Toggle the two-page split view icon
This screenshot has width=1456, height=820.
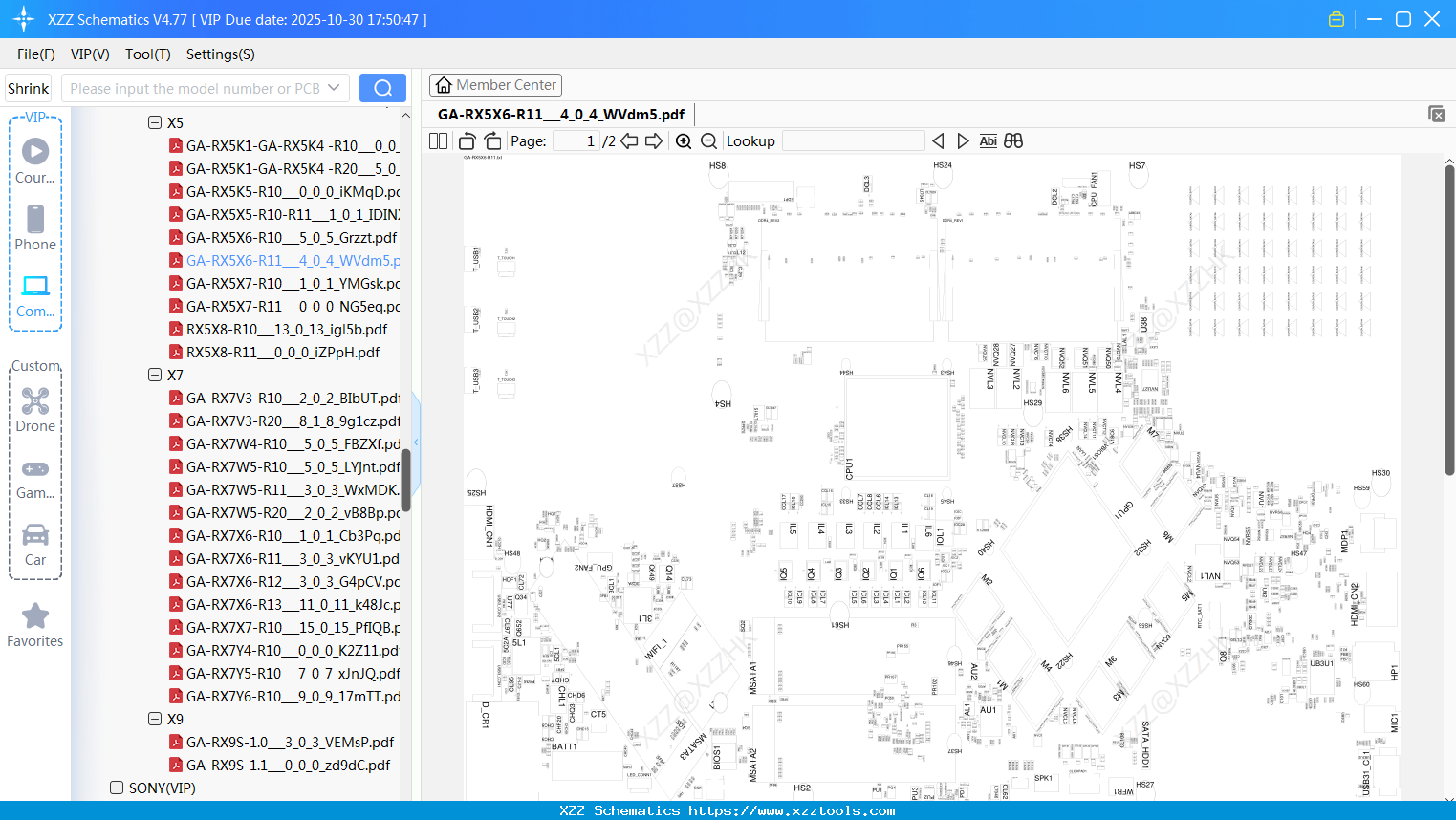(438, 140)
